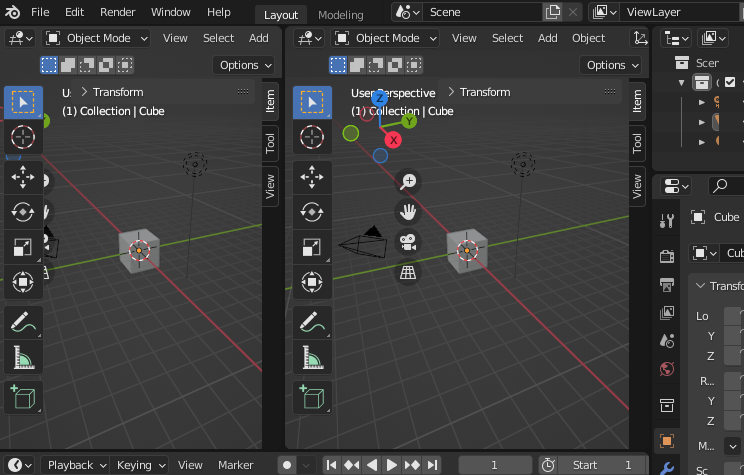
Task: Open the view layer browse dropdown
Action: 604,12
